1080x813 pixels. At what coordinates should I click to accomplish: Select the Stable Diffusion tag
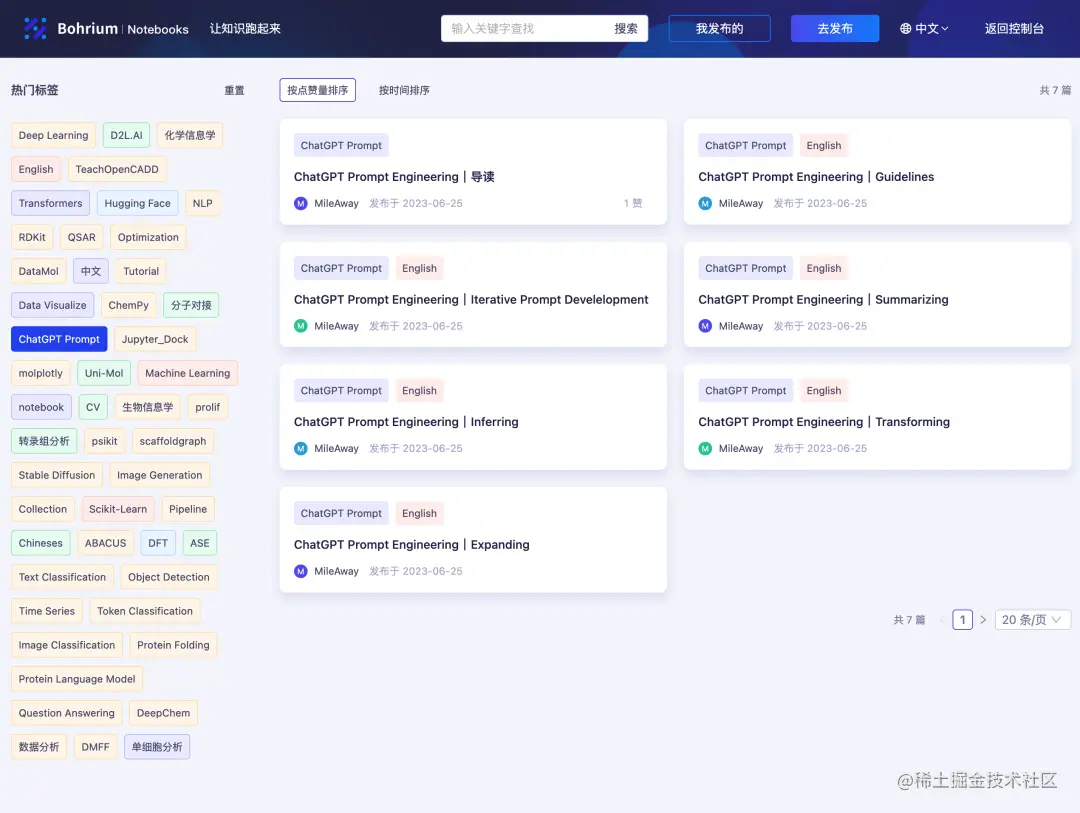point(57,475)
